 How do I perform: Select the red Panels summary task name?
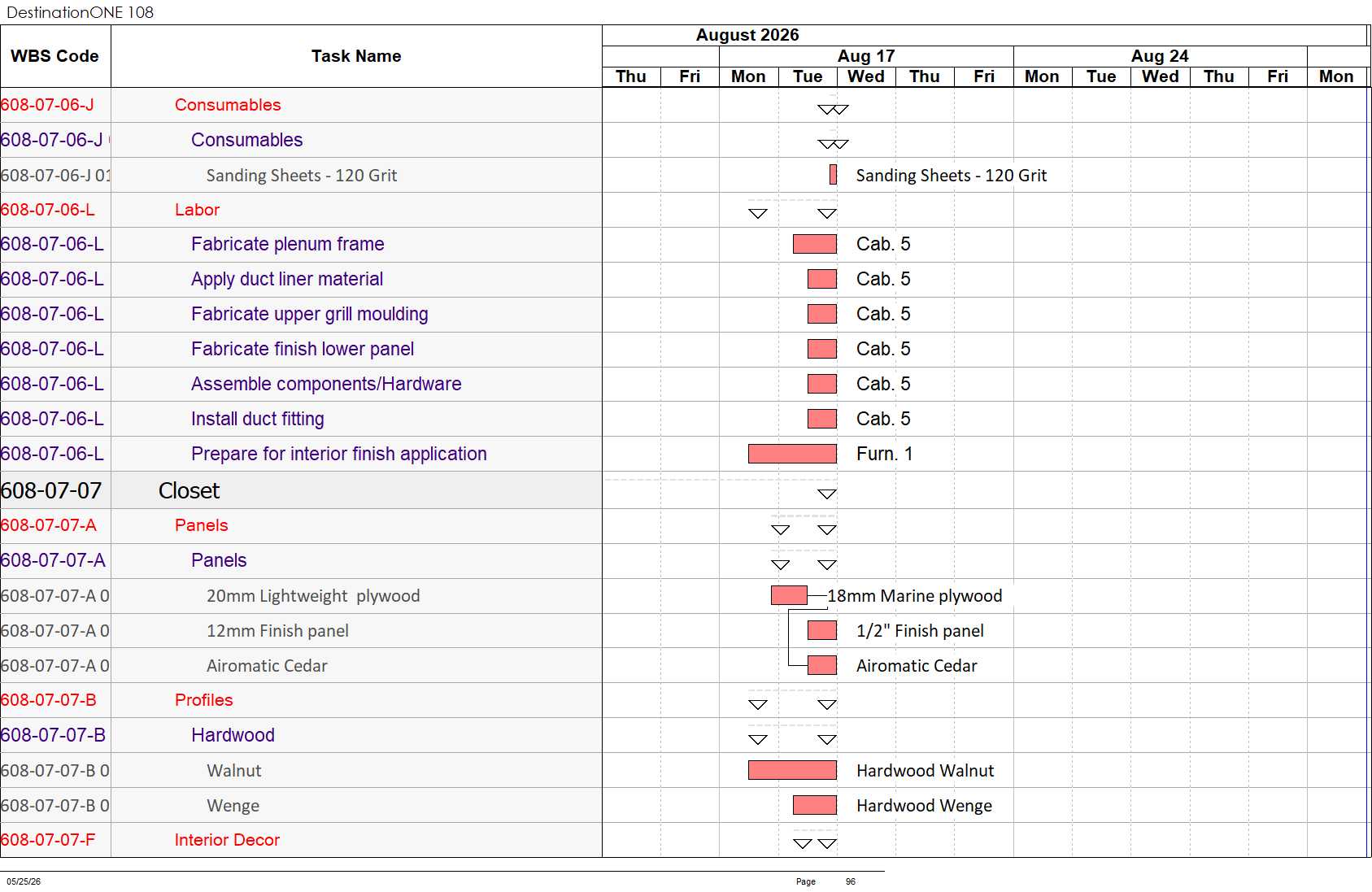pos(201,525)
